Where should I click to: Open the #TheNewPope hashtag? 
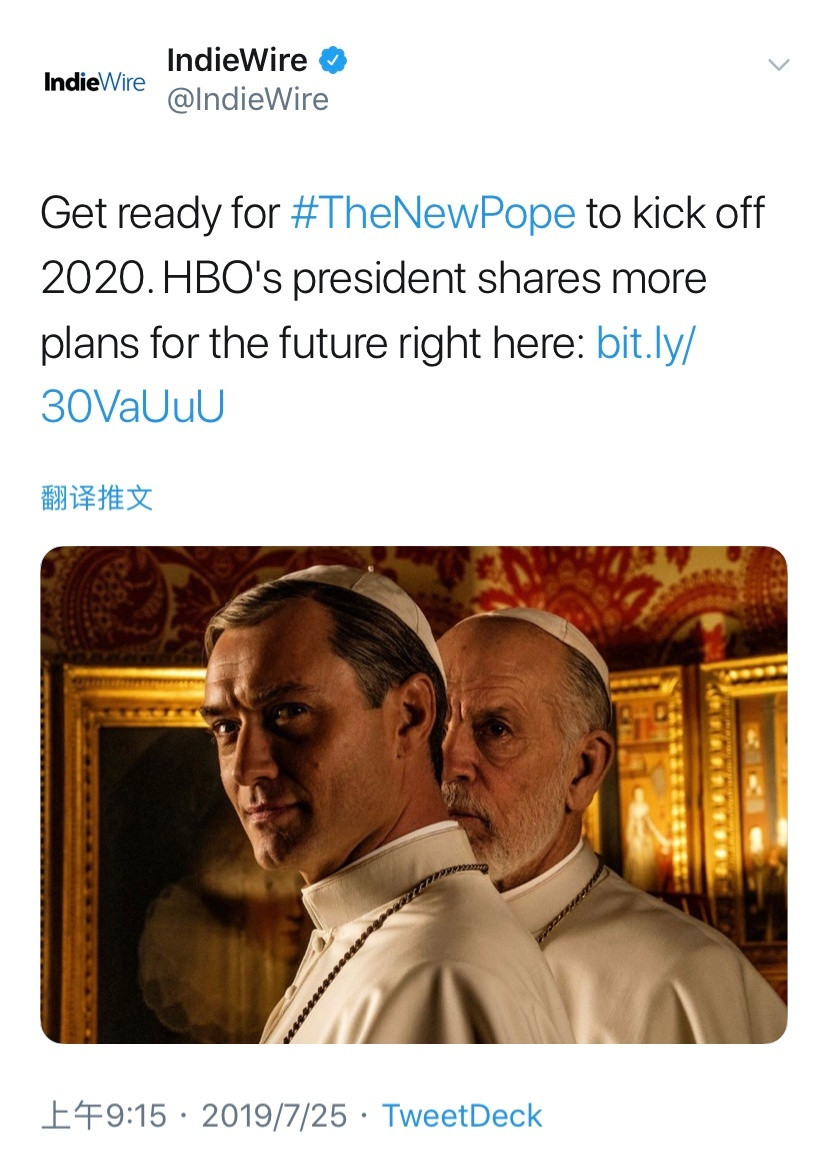[433, 215]
